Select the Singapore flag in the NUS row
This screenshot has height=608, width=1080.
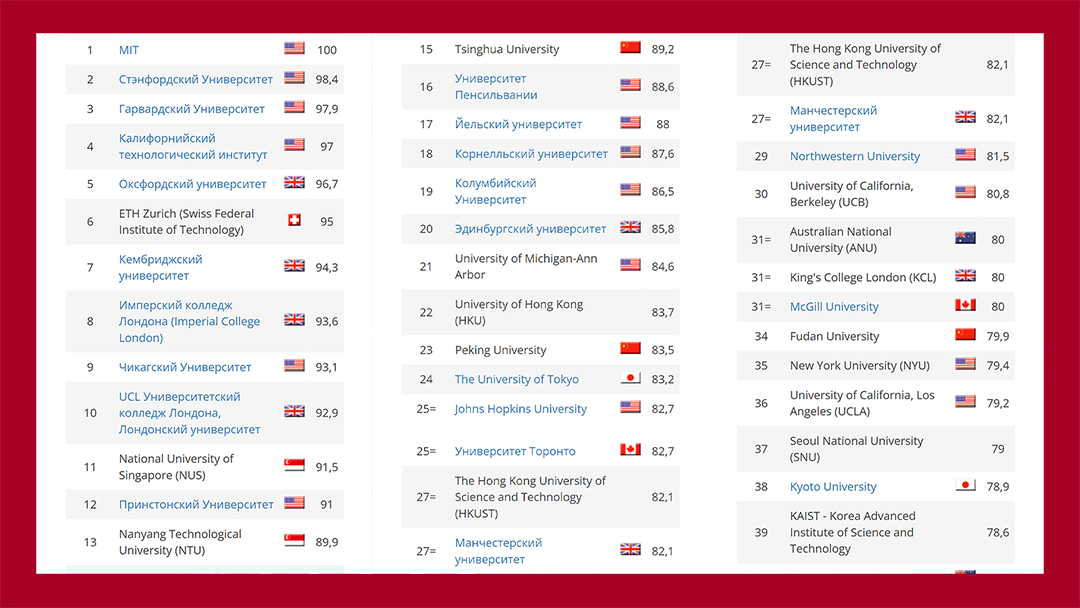tap(294, 465)
